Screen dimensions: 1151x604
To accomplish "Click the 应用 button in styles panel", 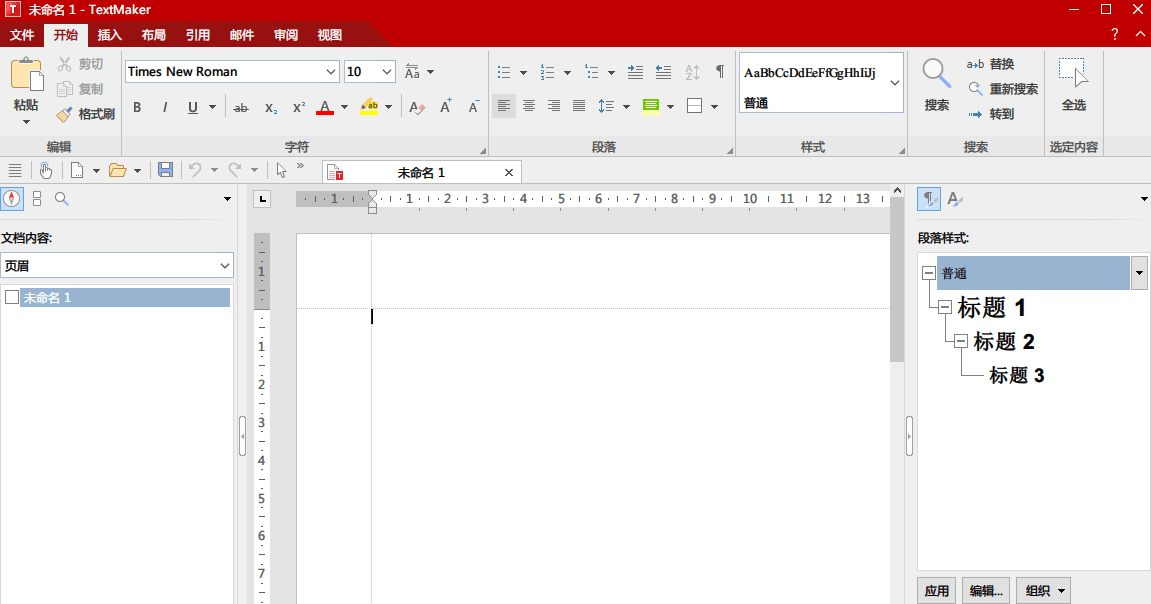I will (937, 590).
